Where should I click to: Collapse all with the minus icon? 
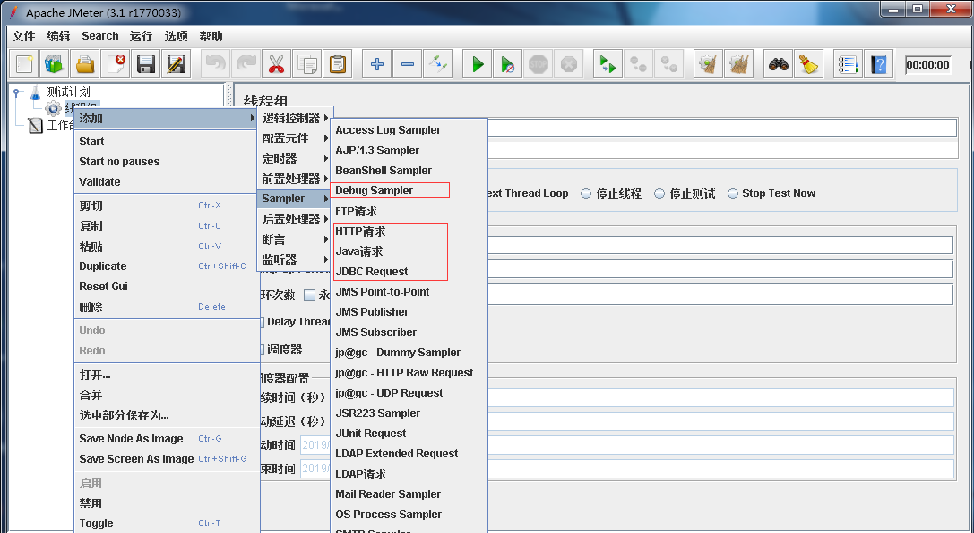coord(407,64)
